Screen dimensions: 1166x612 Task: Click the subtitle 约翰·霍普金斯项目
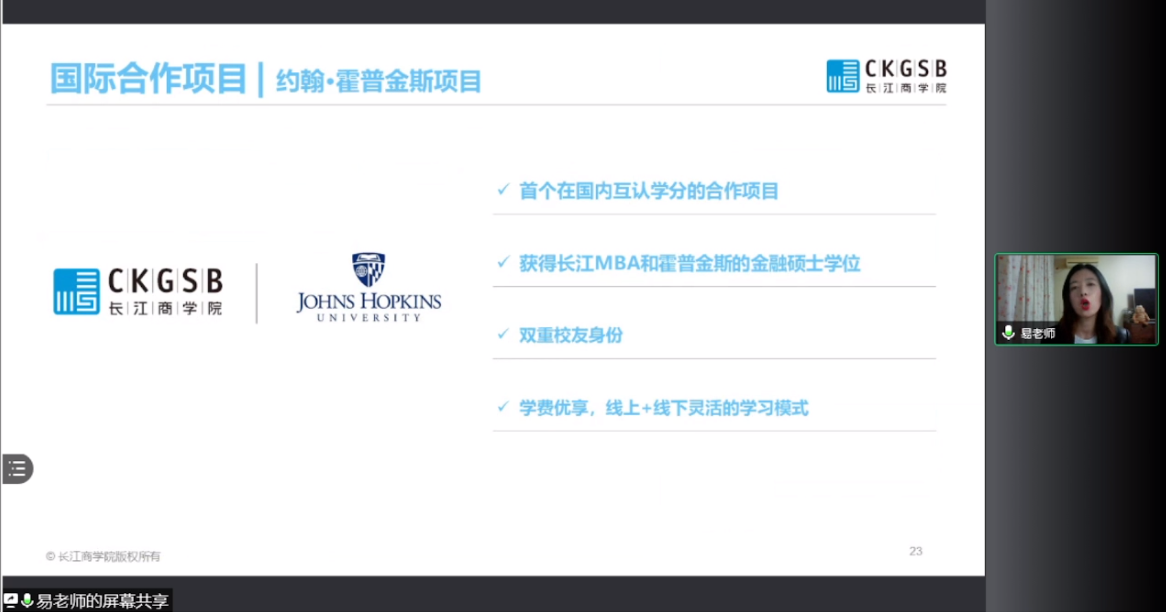coord(379,81)
